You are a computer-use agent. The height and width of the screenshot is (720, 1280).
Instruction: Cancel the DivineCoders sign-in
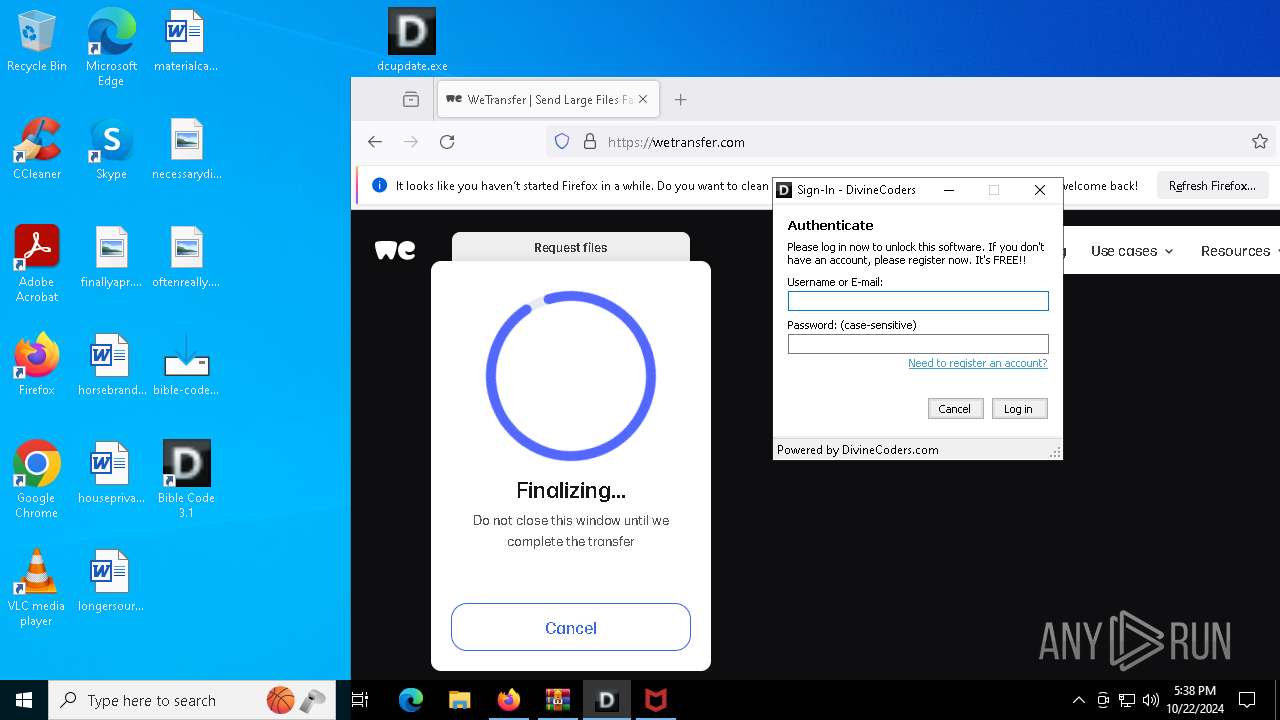955,409
